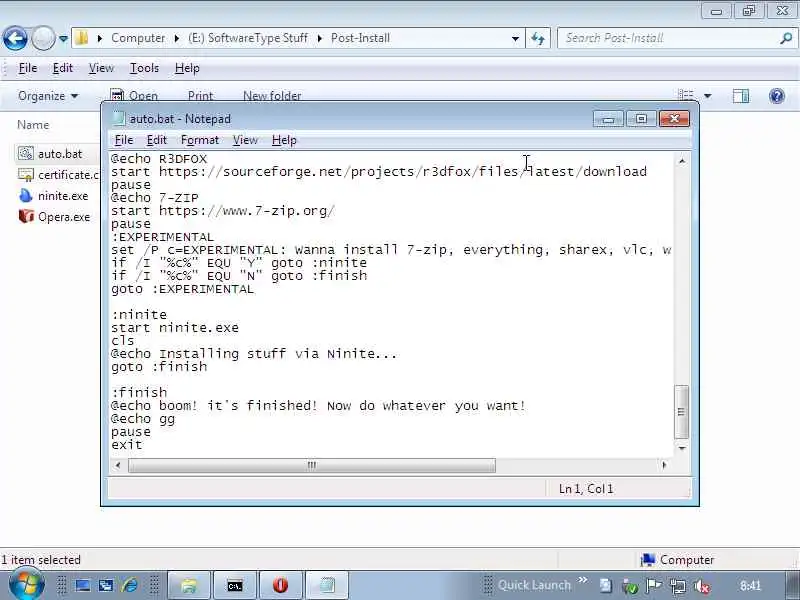
Task: Expand Quick Launch toolbar chevron
Action: 583,580
